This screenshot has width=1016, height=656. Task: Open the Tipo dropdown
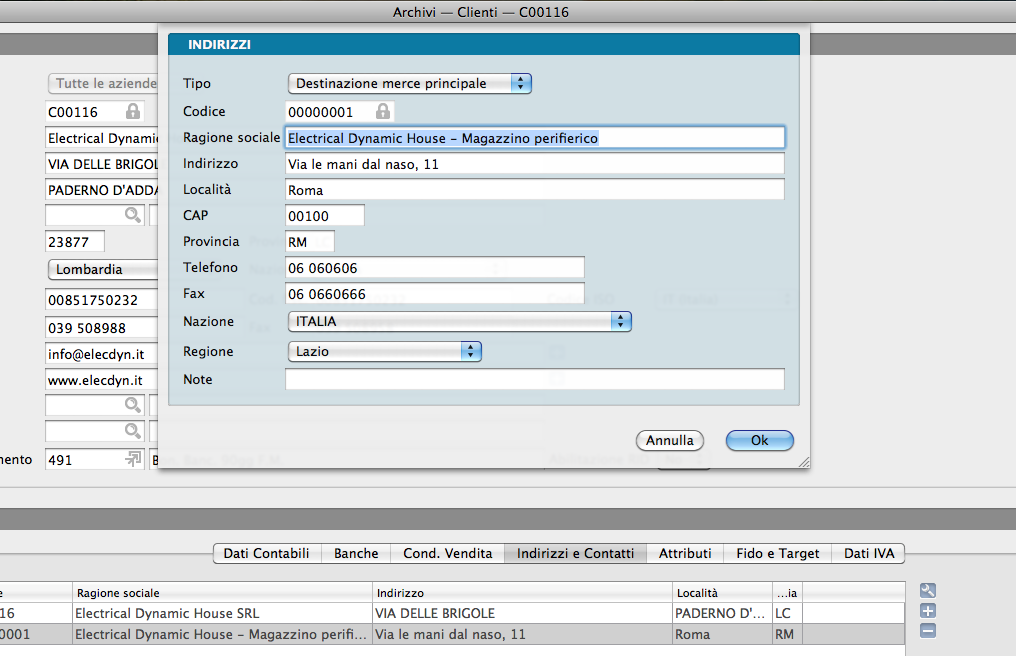409,84
